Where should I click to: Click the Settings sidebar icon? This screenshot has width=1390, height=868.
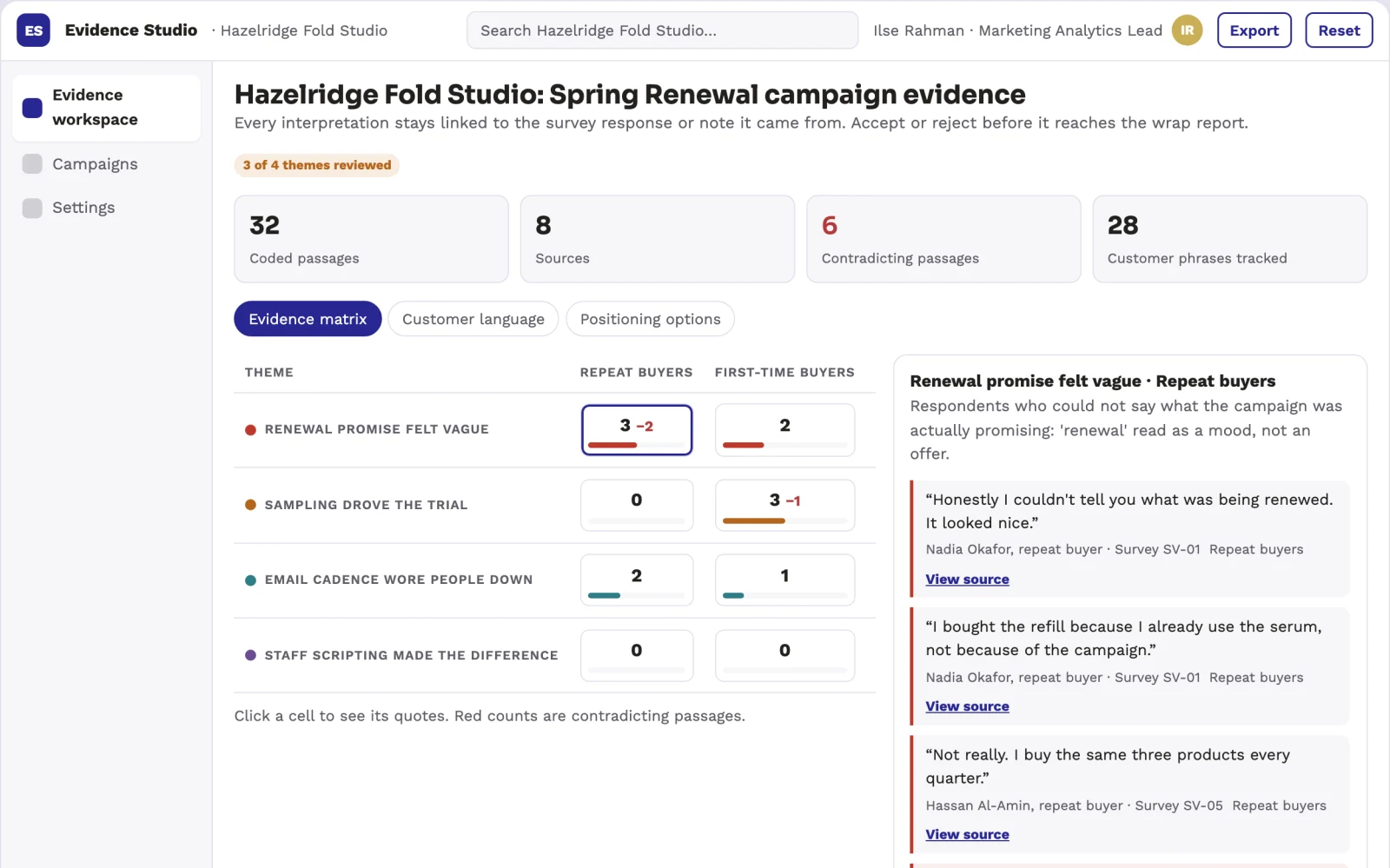32,208
